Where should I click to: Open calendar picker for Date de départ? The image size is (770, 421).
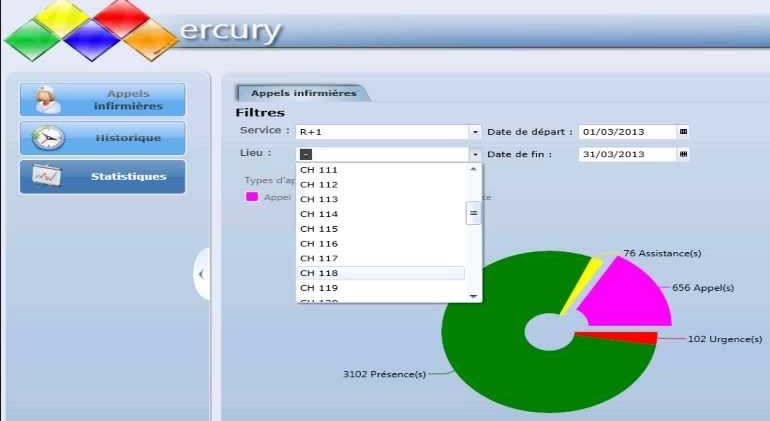point(684,132)
